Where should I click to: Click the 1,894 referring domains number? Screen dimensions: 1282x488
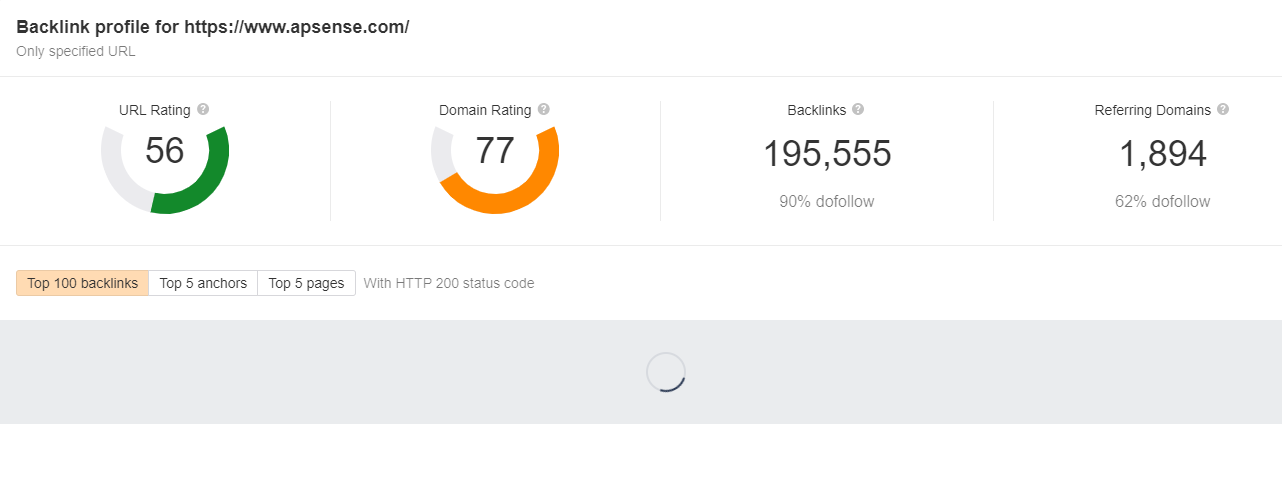(x=1162, y=154)
